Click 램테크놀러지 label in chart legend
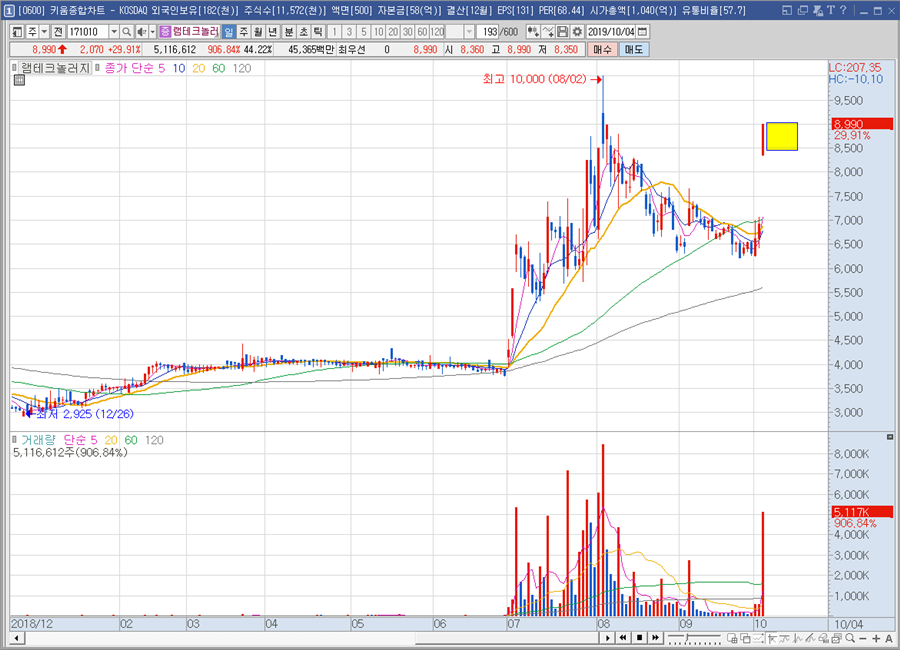 pos(56,68)
